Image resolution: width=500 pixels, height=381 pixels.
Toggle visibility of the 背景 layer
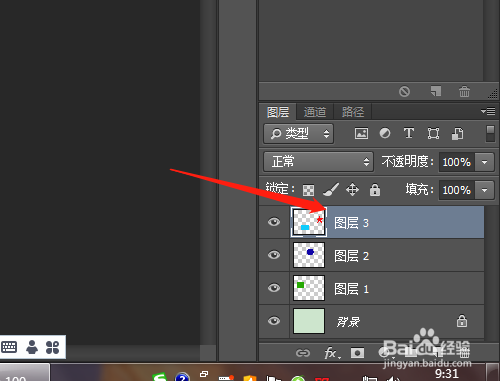(x=274, y=321)
